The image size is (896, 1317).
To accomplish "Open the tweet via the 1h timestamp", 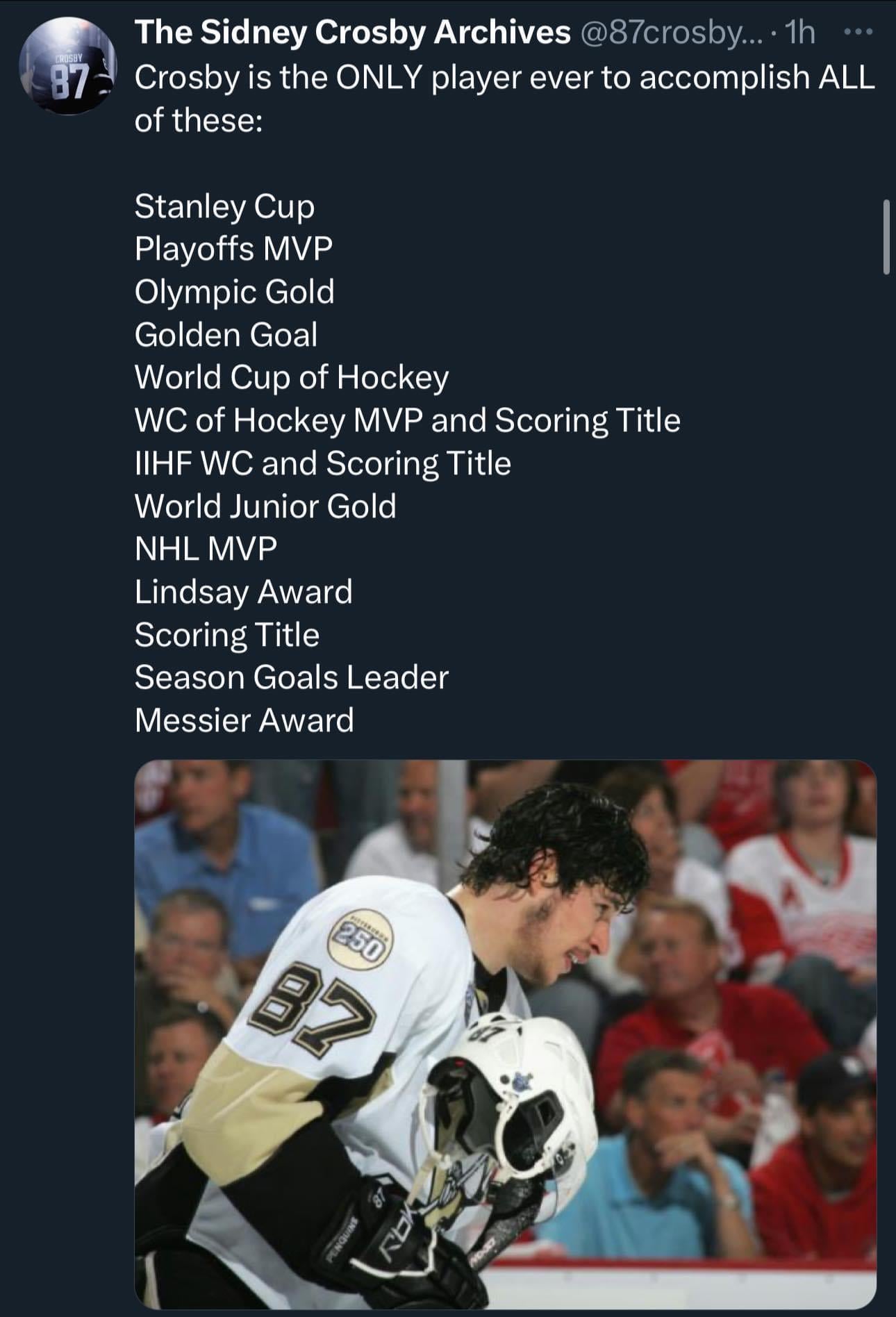I will coord(799,33).
